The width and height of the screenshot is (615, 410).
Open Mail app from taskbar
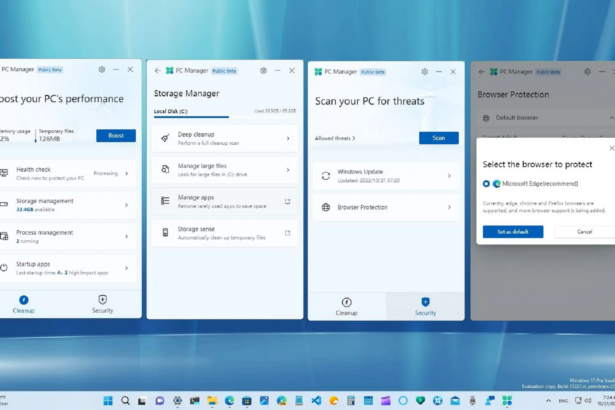coord(455,401)
